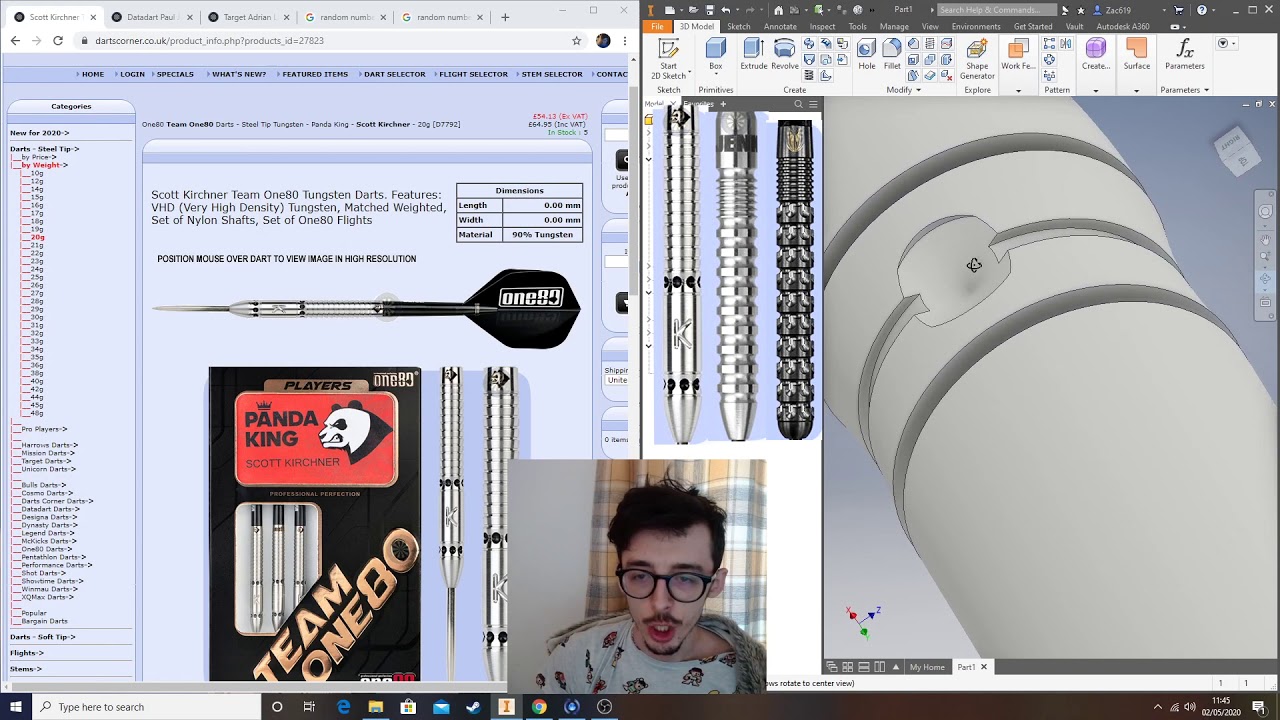Open Autodesk App Store cart icon
Image resolution: width=1280 pixels, height=720 pixels.
(1179, 10)
